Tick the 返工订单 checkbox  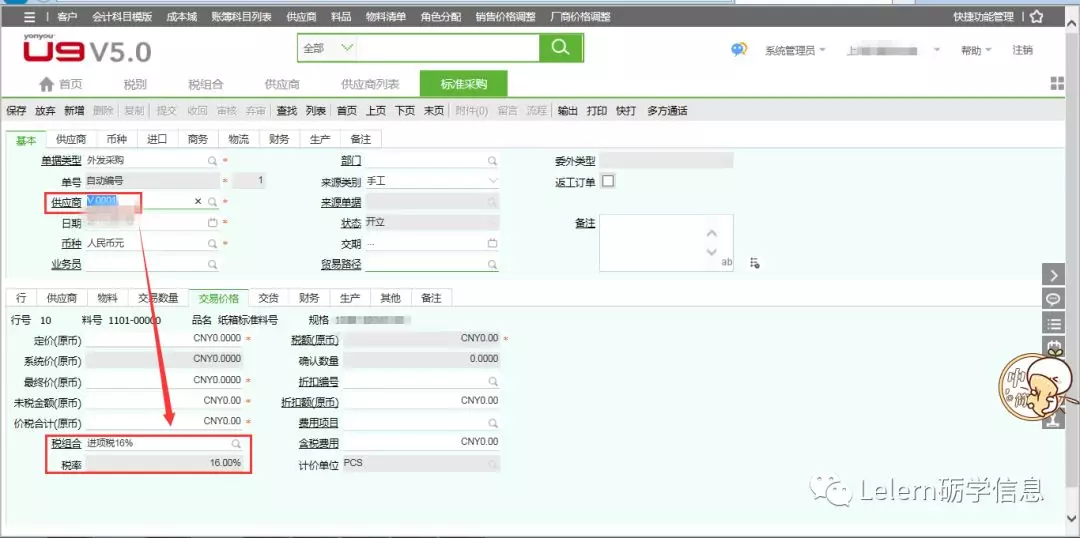(608, 181)
